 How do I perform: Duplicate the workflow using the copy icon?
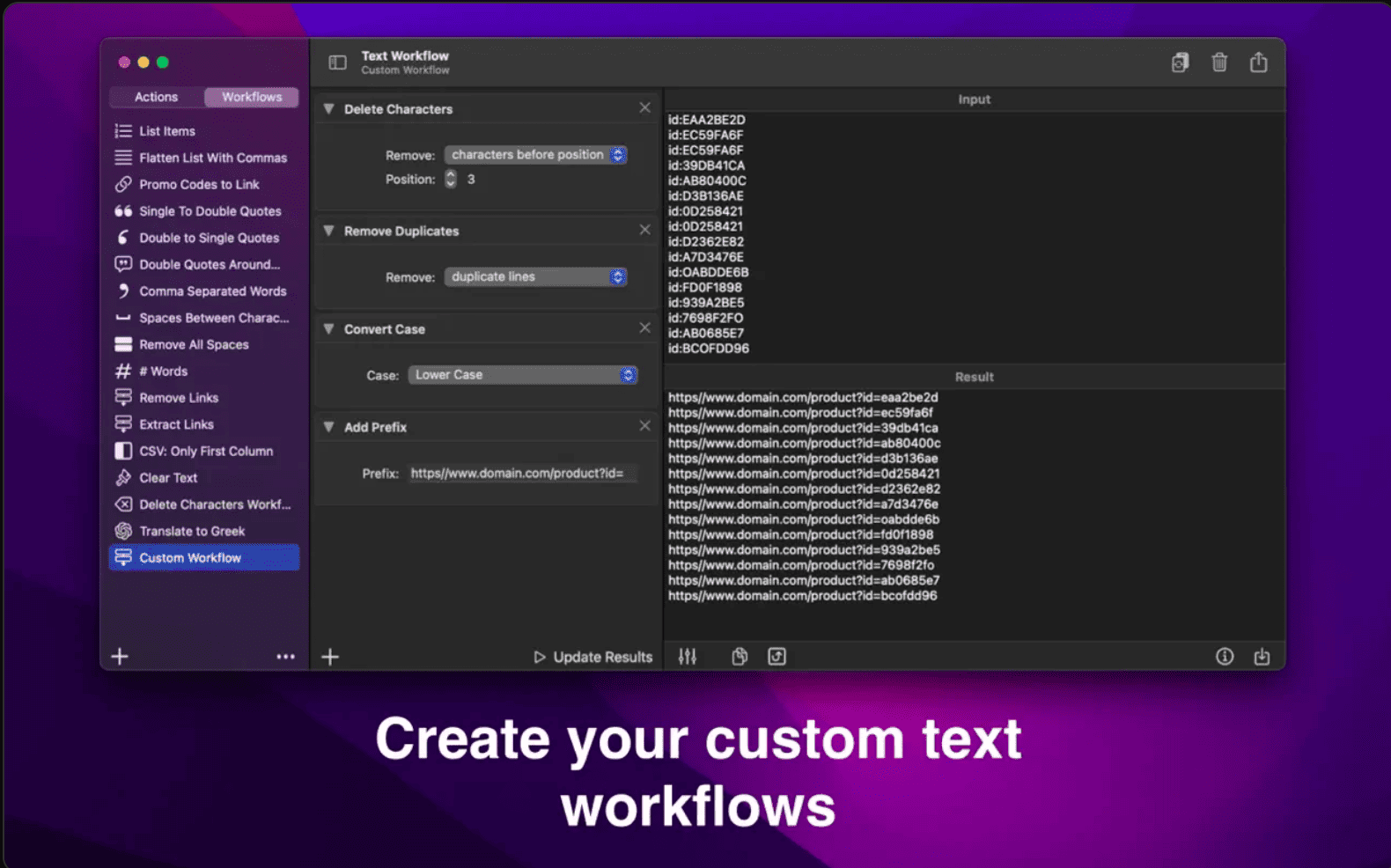coord(1180,63)
